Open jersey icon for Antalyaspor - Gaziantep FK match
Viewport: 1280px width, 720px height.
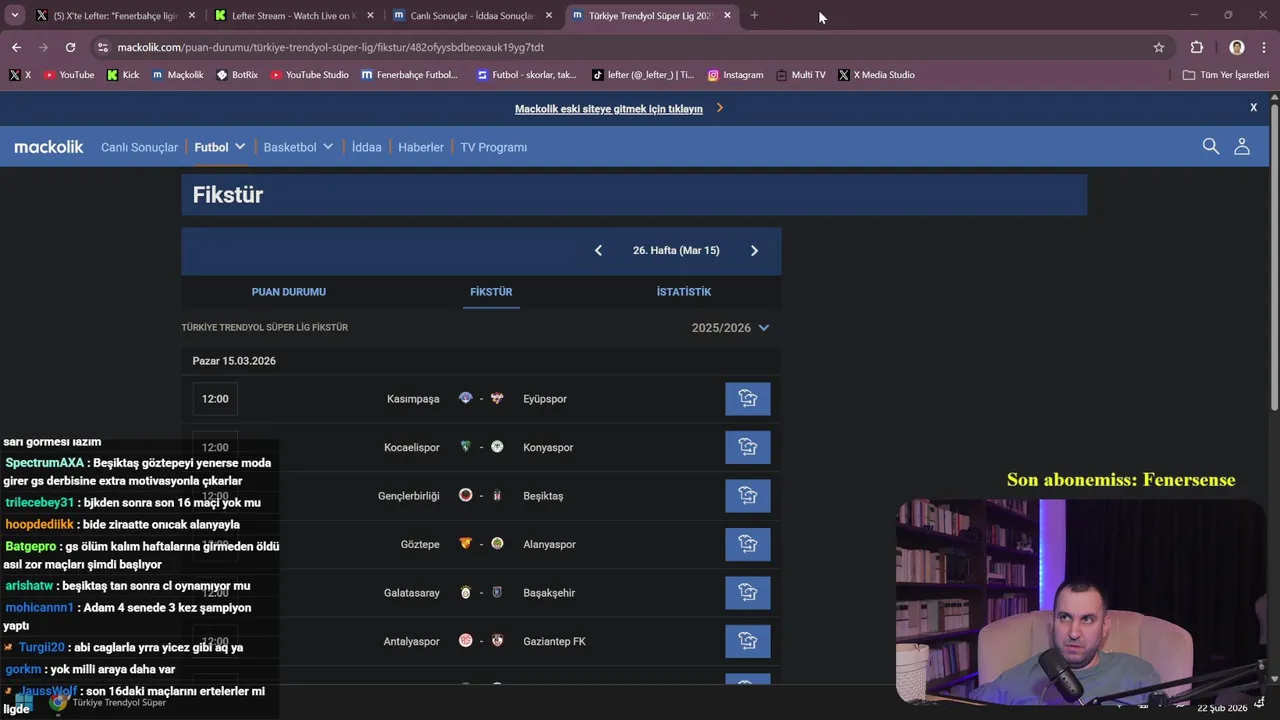(748, 641)
